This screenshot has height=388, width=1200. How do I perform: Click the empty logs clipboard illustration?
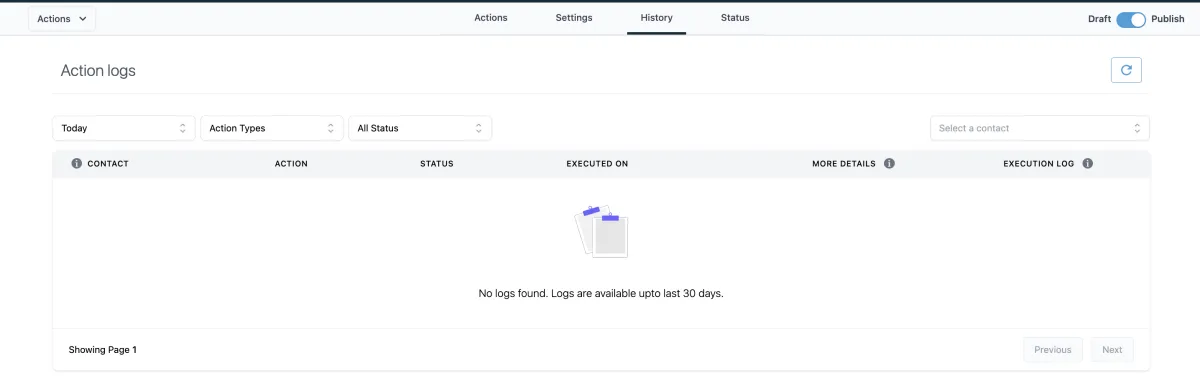click(601, 232)
